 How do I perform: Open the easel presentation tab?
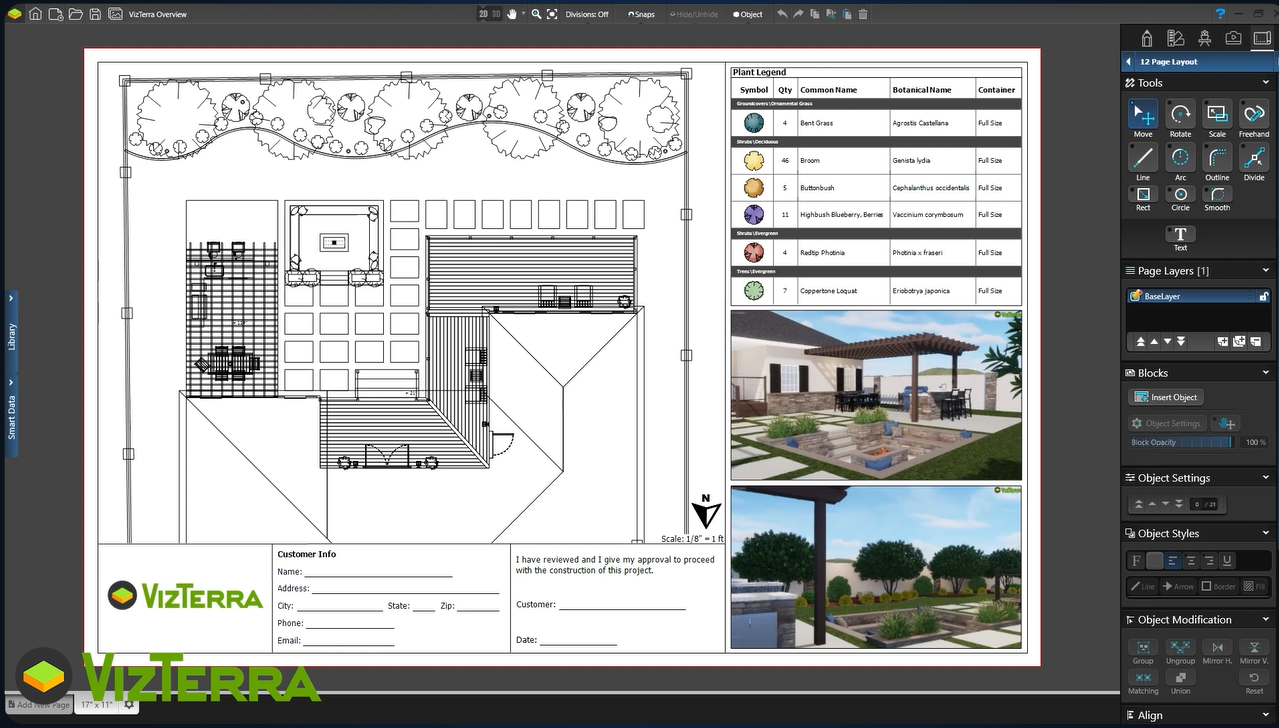(x=1204, y=38)
